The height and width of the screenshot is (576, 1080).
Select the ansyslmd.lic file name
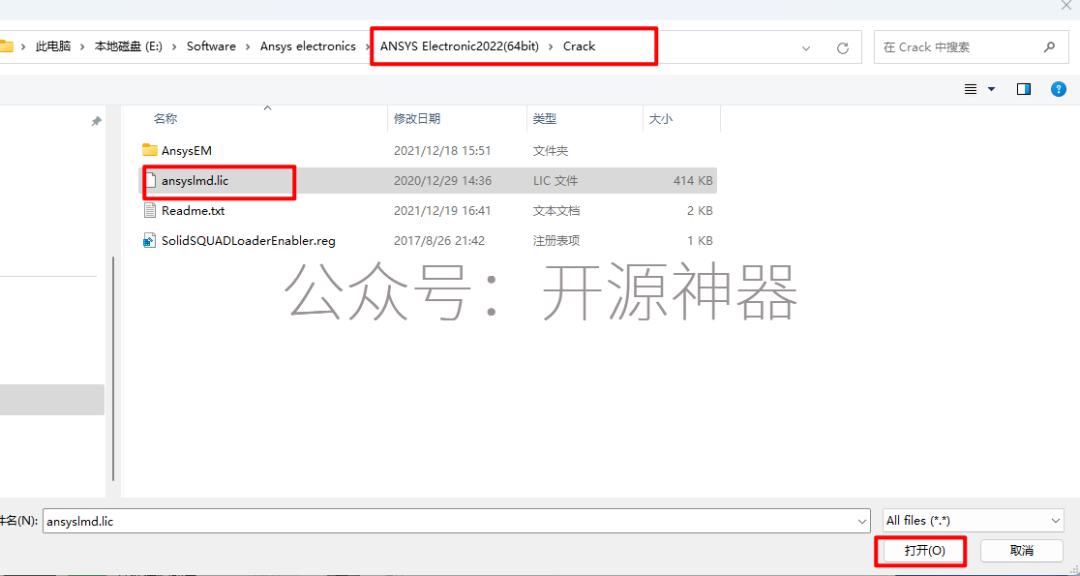click(195, 181)
